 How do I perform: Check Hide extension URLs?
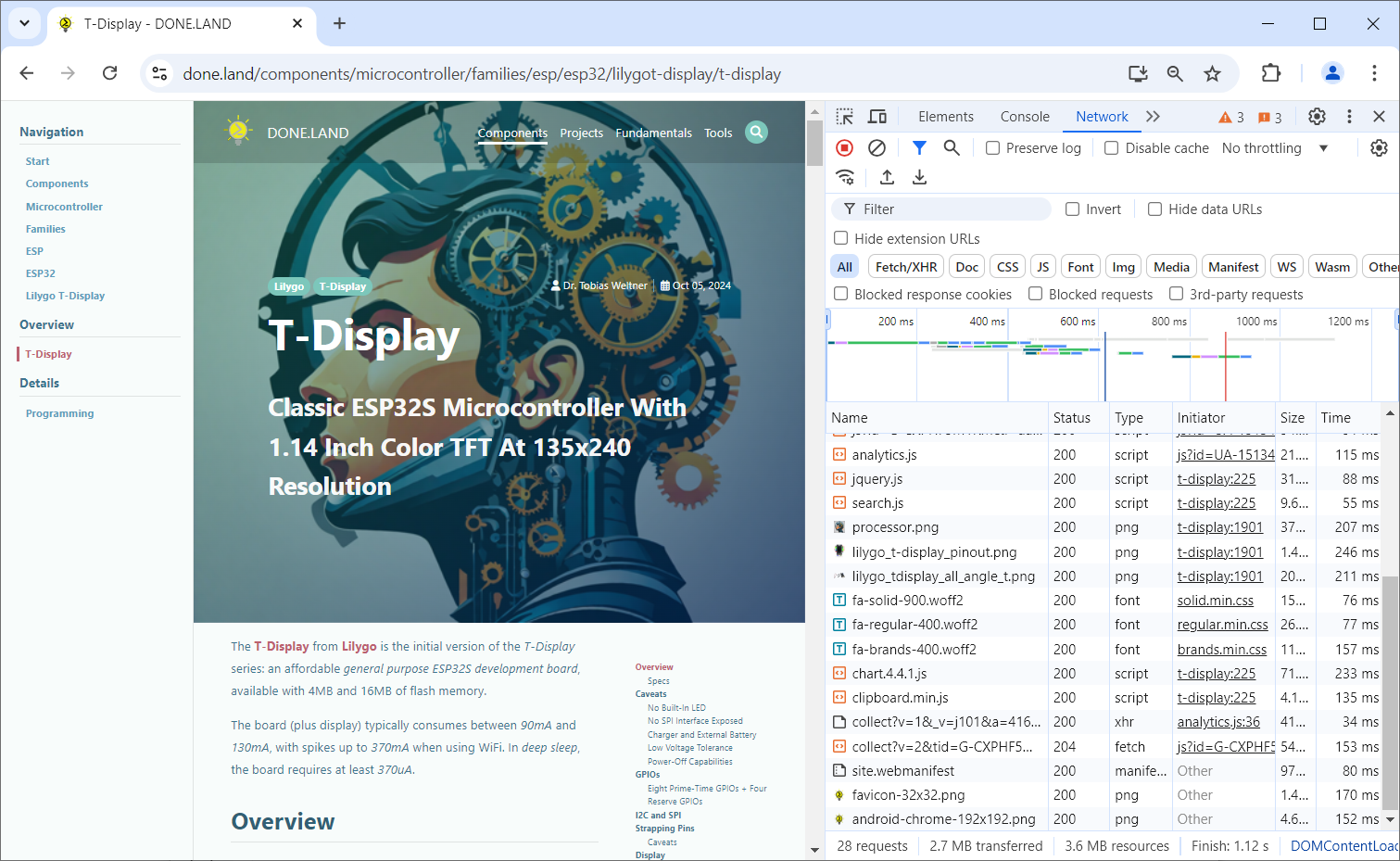pyautogui.click(x=840, y=238)
